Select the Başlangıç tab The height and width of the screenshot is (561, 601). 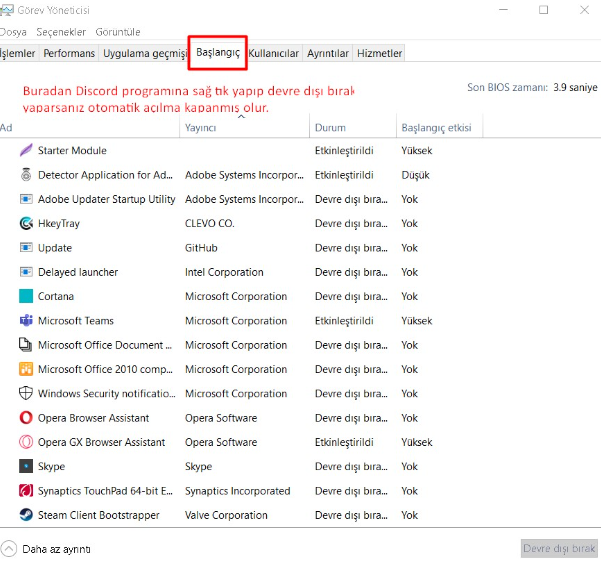pyautogui.click(x=218, y=52)
